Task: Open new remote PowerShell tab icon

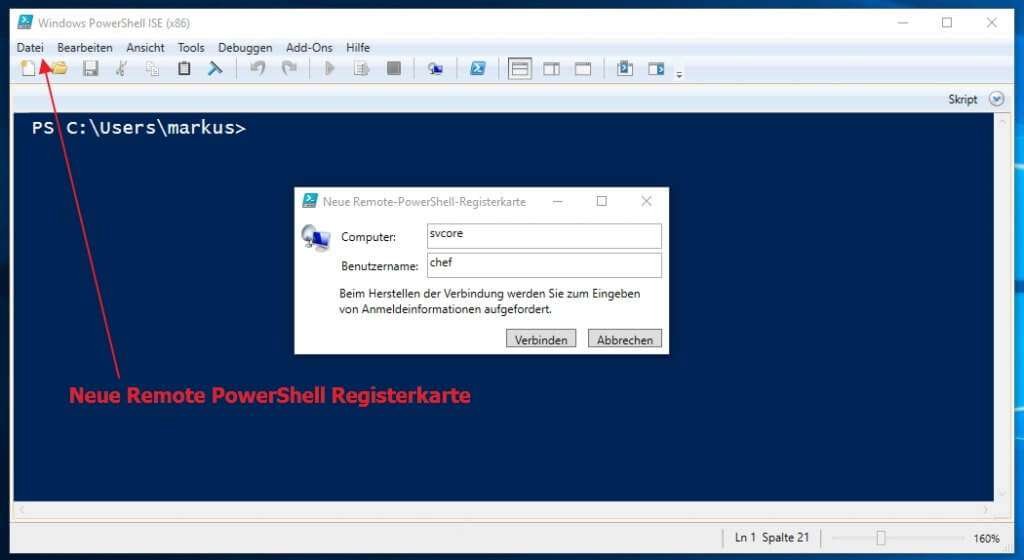Action: click(435, 69)
